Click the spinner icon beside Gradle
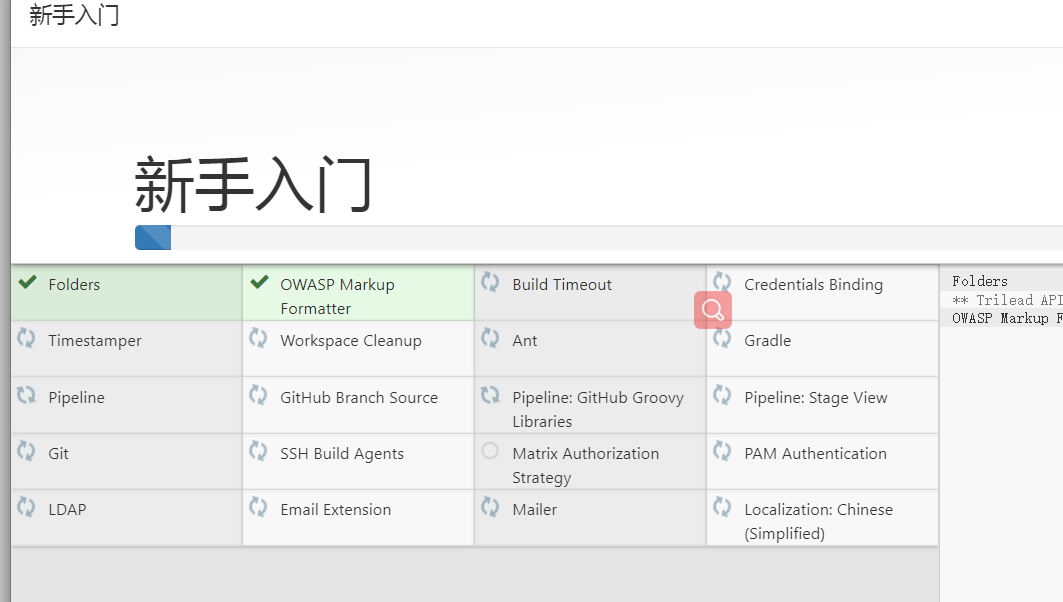 click(x=722, y=339)
